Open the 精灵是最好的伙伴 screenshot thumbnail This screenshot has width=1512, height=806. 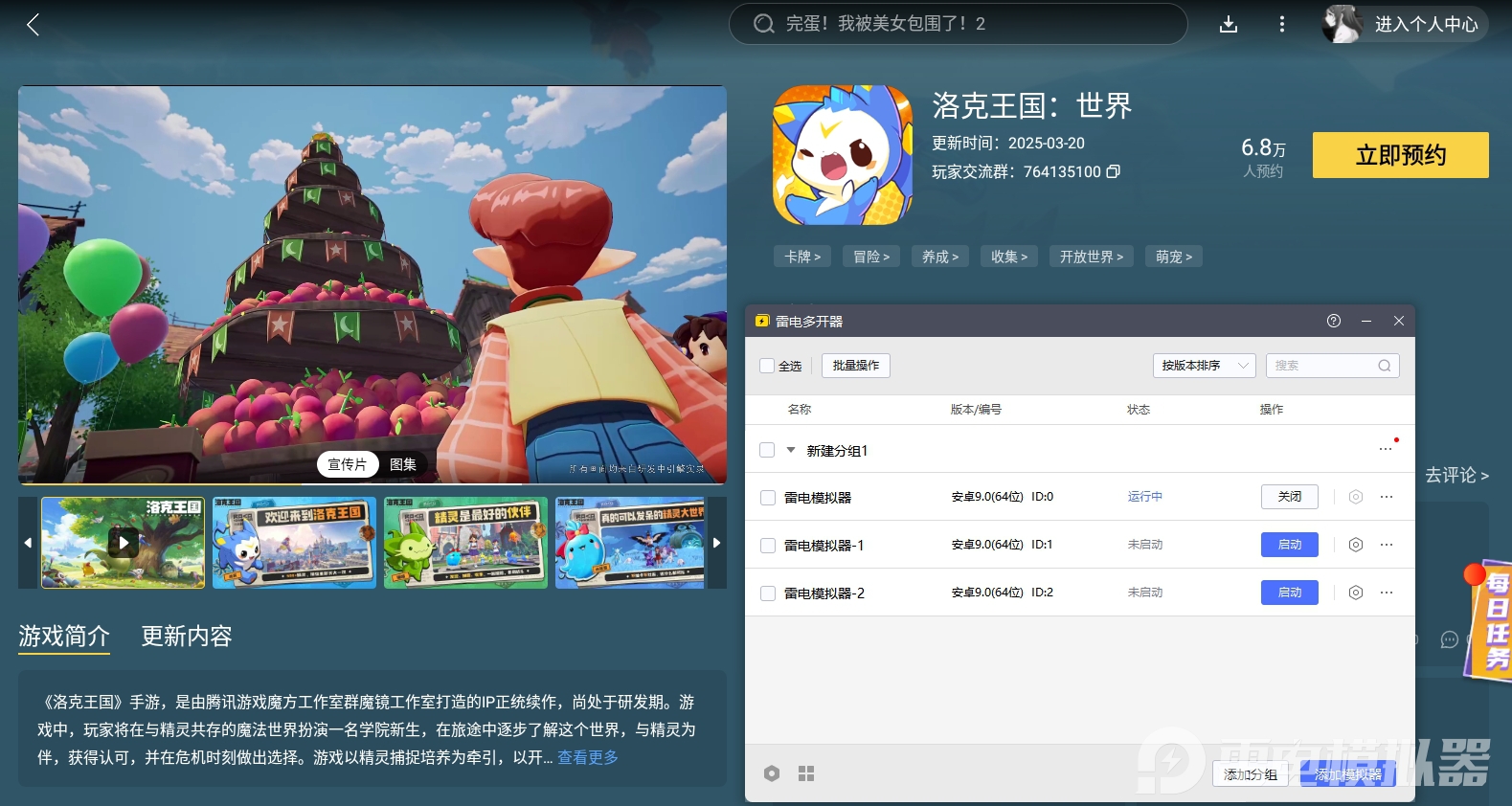[465, 543]
